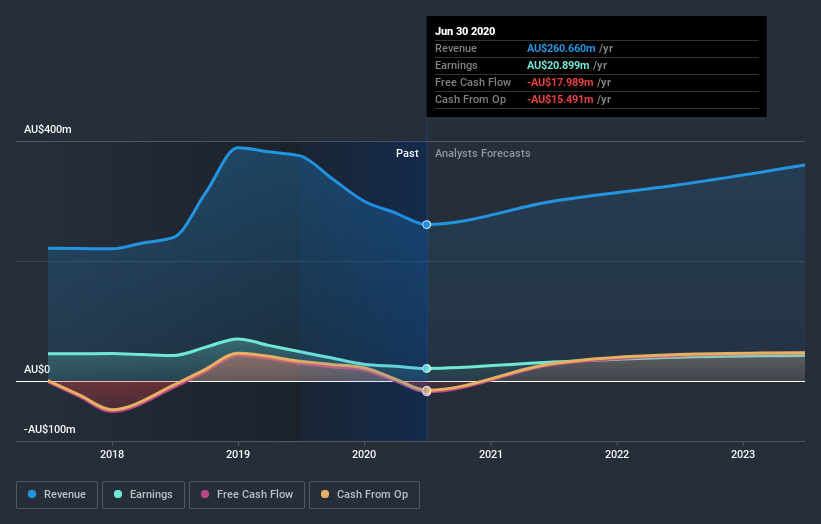The height and width of the screenshot is (524, 821).
Task: Click the 2019 x-axis label
Action: pos(238,454)
